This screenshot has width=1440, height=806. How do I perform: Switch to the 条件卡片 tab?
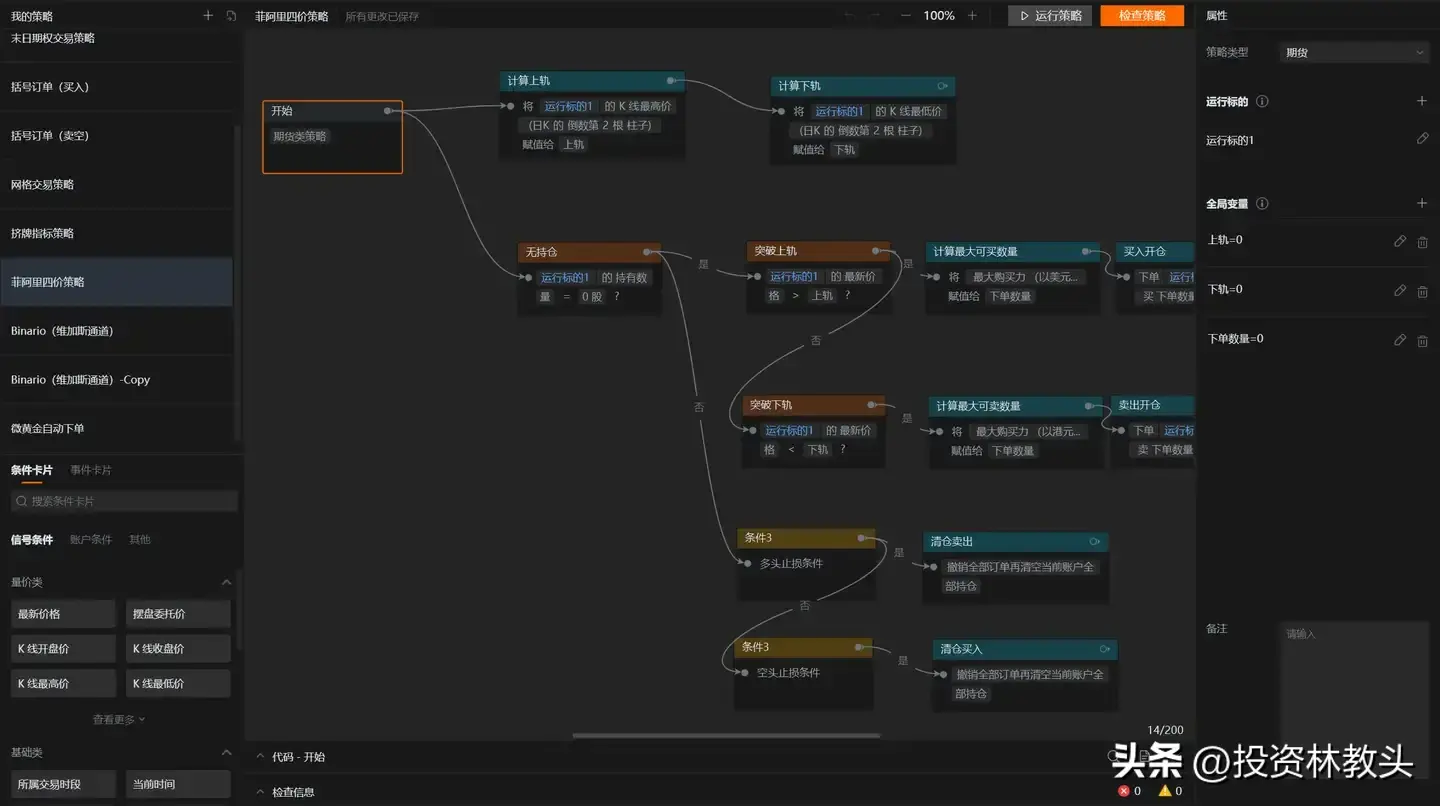point(32,470)
